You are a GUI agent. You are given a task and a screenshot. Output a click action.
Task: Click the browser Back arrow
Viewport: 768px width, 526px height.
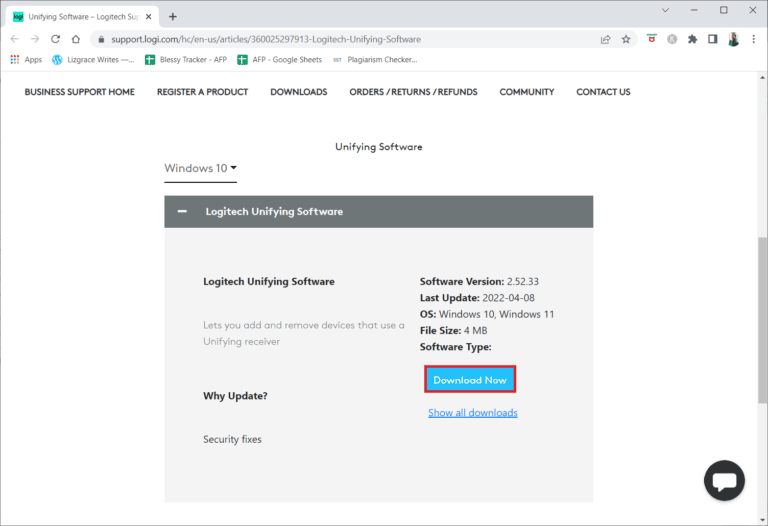click(x=14, y=39)
